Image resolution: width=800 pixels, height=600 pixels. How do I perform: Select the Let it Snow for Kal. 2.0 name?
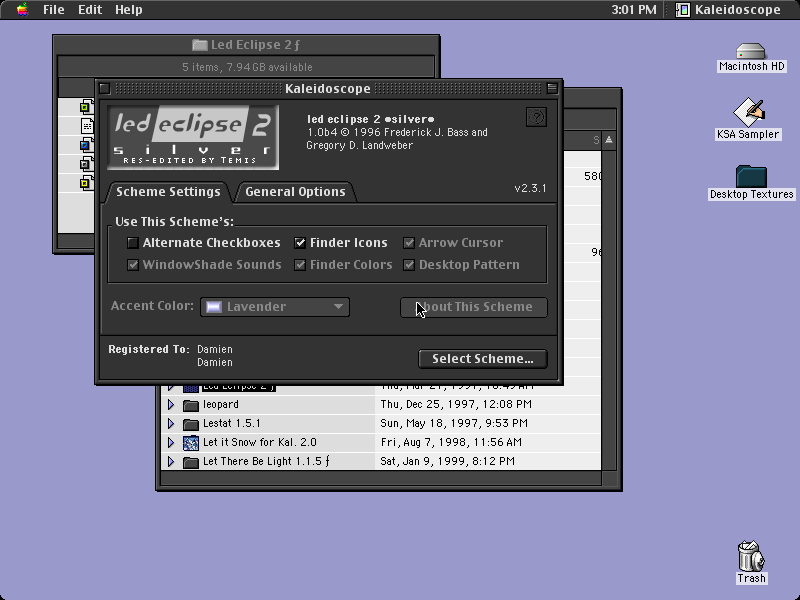[260, 442]
